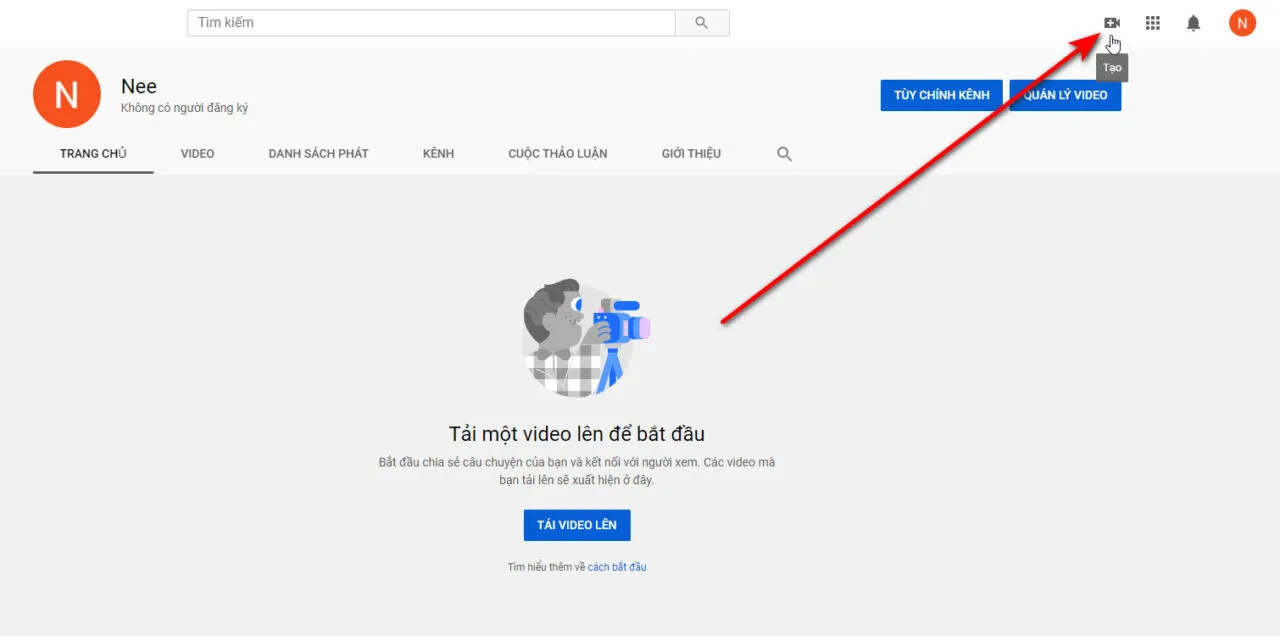Open account avatar menu in the header
The image size is (1280, 636).
1242,22
